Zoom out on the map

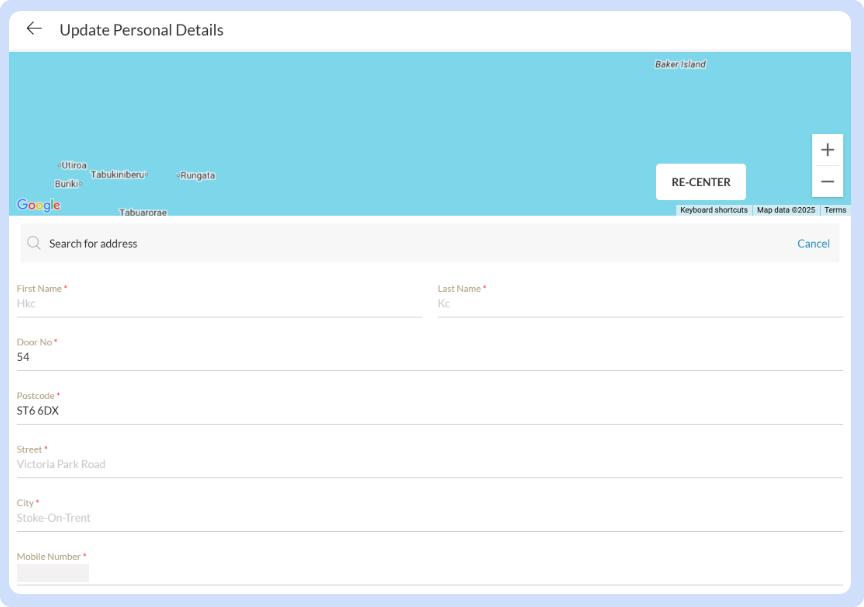coord(827,182)
